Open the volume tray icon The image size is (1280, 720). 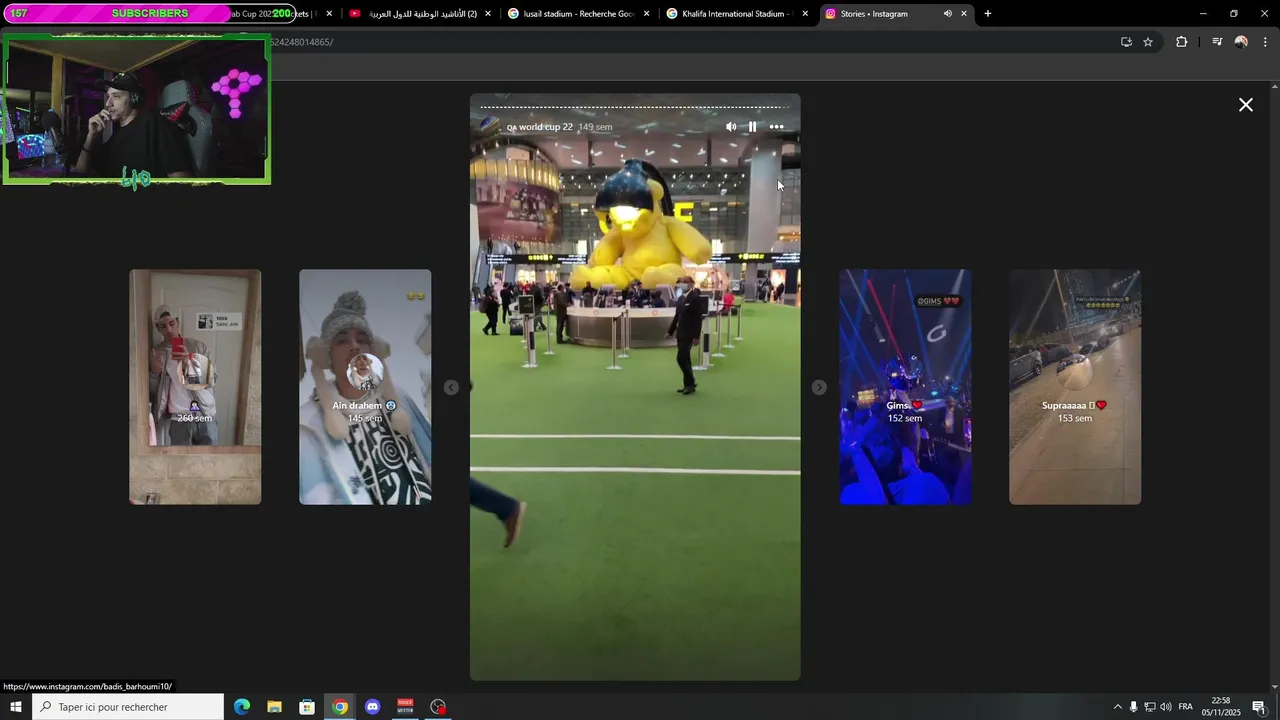click(x=1166, y=707)
